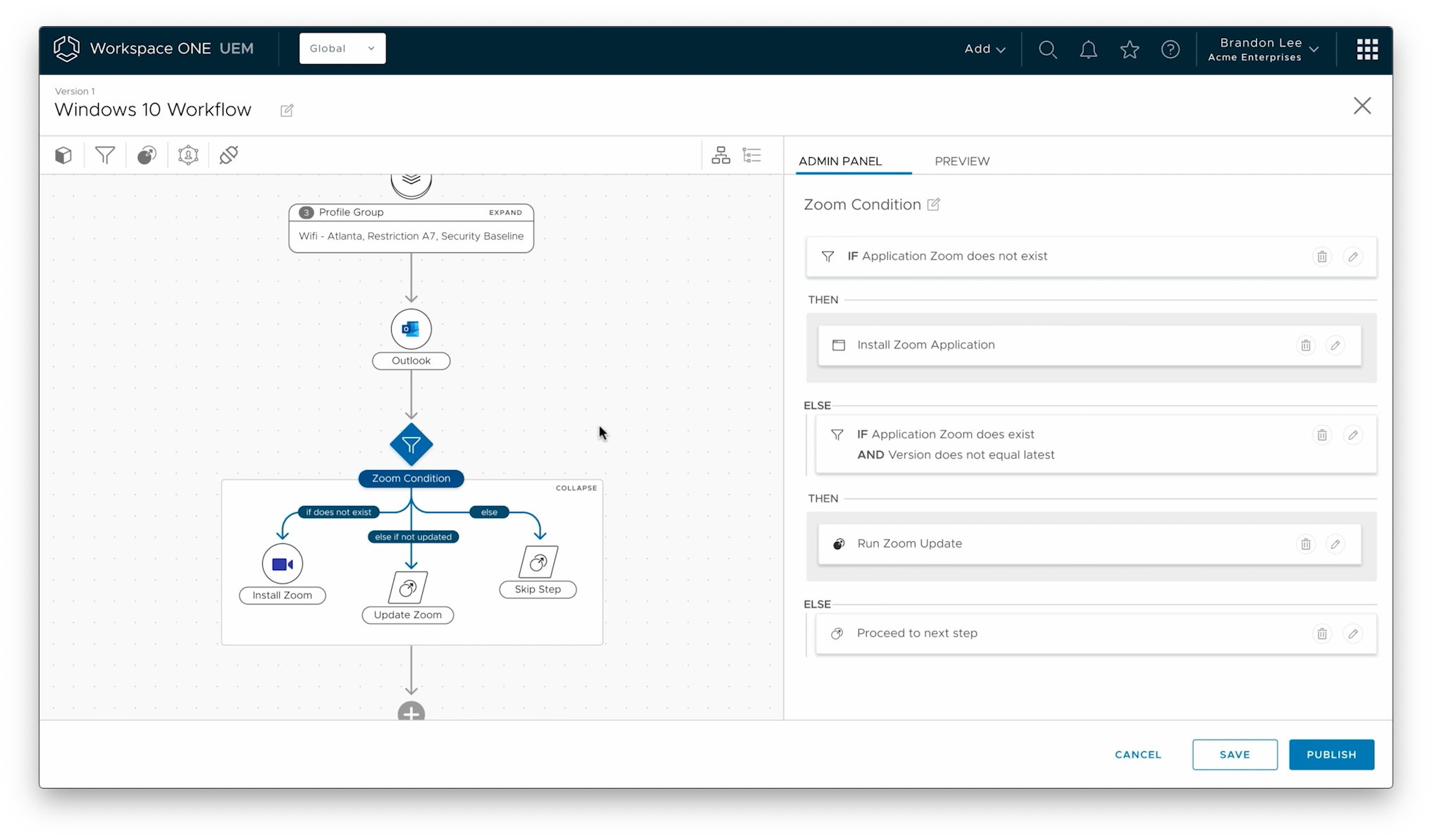Viewport: 1432px width, 840px height.
Task: Edit the 'Zoom does not exist' condition
Action: pos(1352,257)
